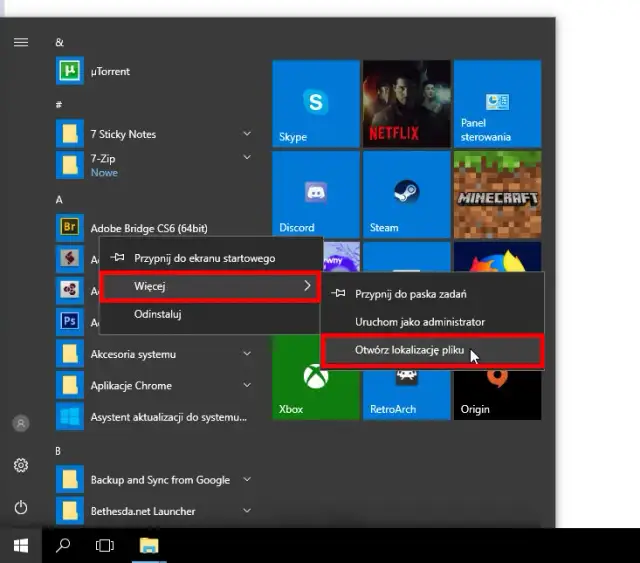Open Settings gear in Start sidebar
The width and height of the screenshot is (640, 563).
(x=21, y=465)
